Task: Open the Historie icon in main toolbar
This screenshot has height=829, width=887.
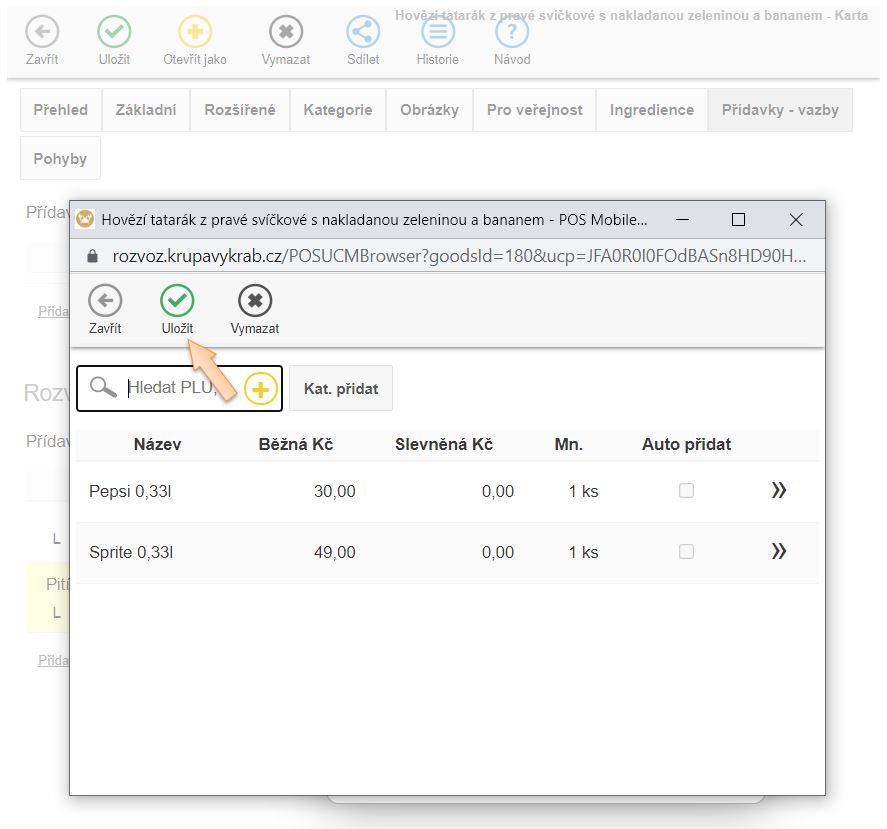Action: (437, 32)
